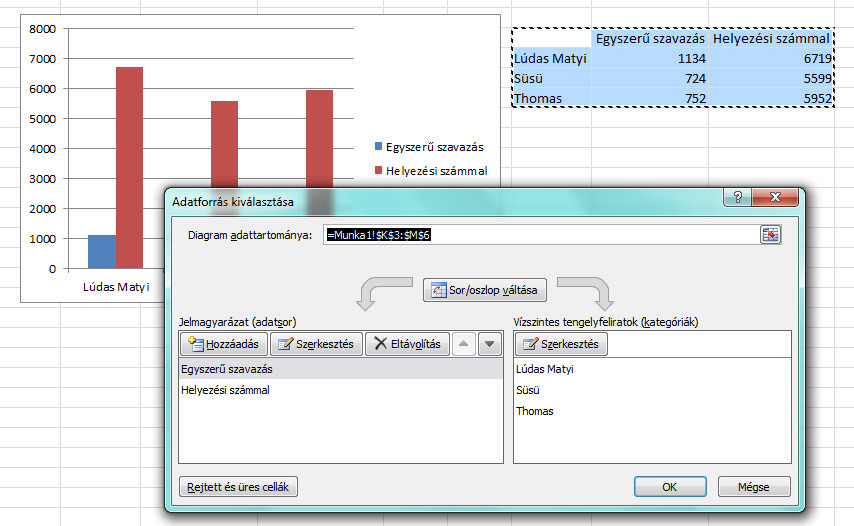Click cell with value 5952
The height and width of the screenshot is (526, 854).
click(x=771, y=98)
